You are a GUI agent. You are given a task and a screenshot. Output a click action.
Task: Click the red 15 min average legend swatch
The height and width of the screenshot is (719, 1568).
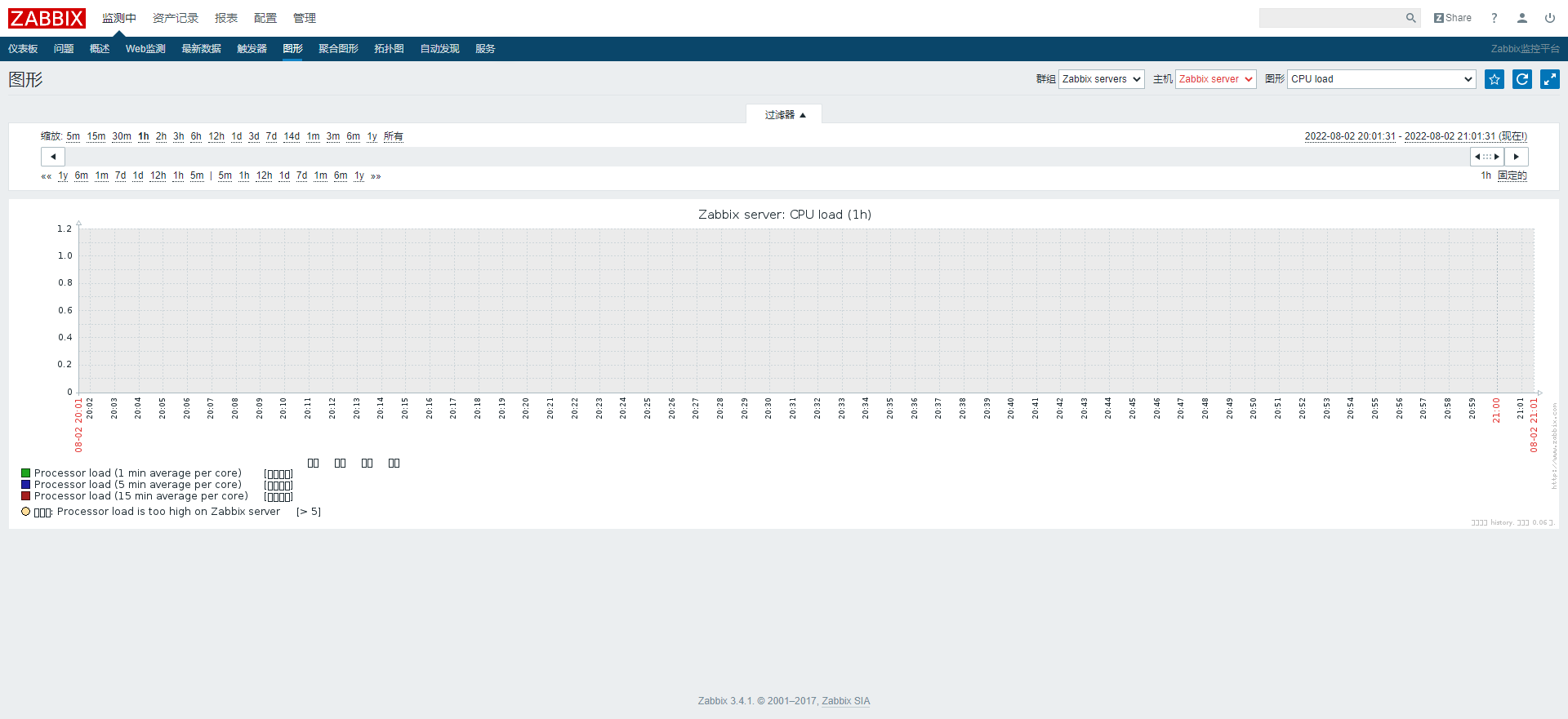(26, 496)
